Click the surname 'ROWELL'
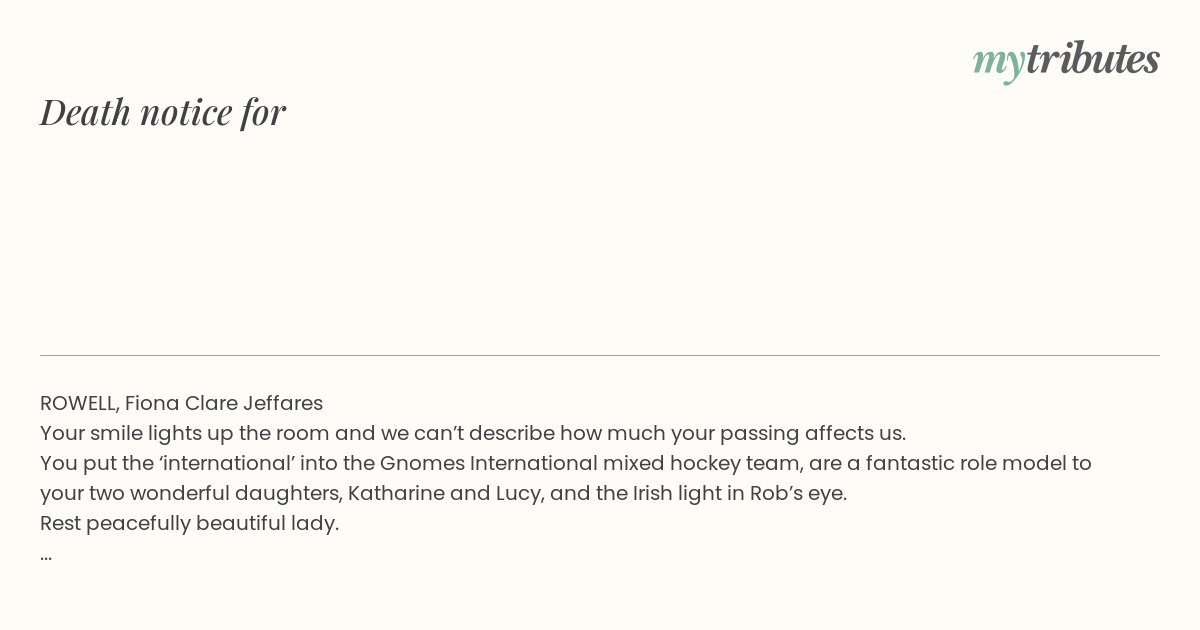 coord(78,403)
